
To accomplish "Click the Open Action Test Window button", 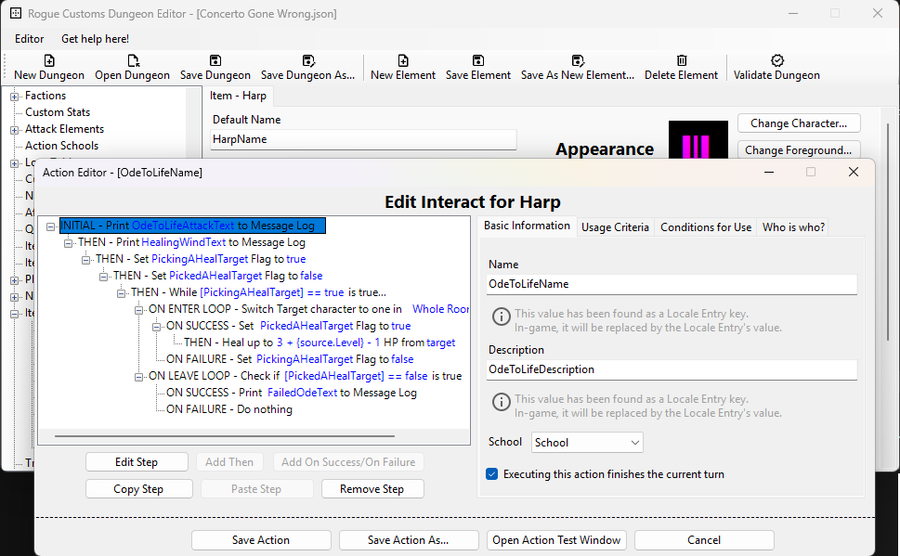I will pyautogui.click(x=556, y=540).
